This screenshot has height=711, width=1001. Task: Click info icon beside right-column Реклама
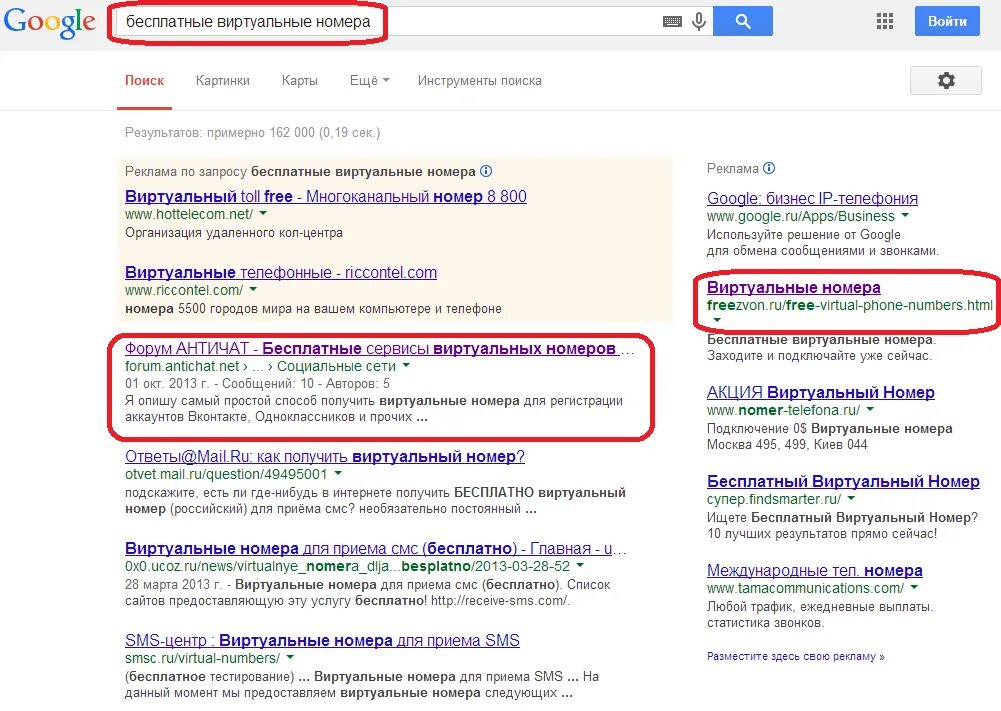pos(769,168)
